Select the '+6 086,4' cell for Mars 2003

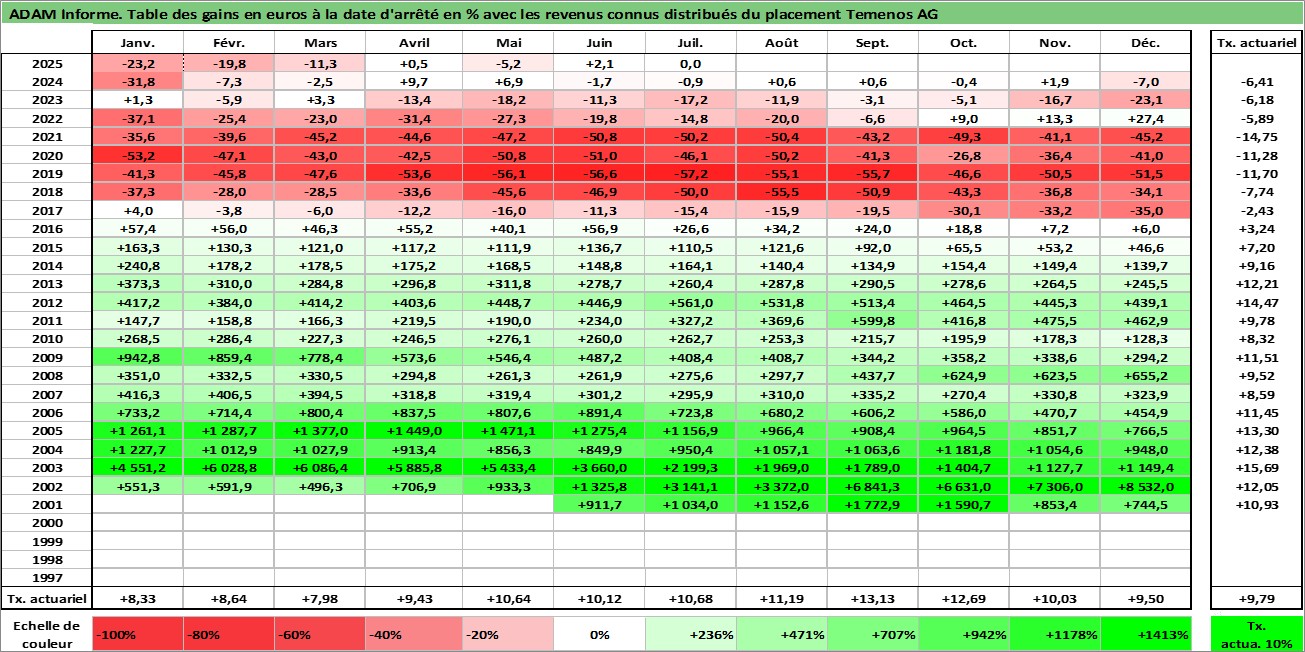pos(320,467)
